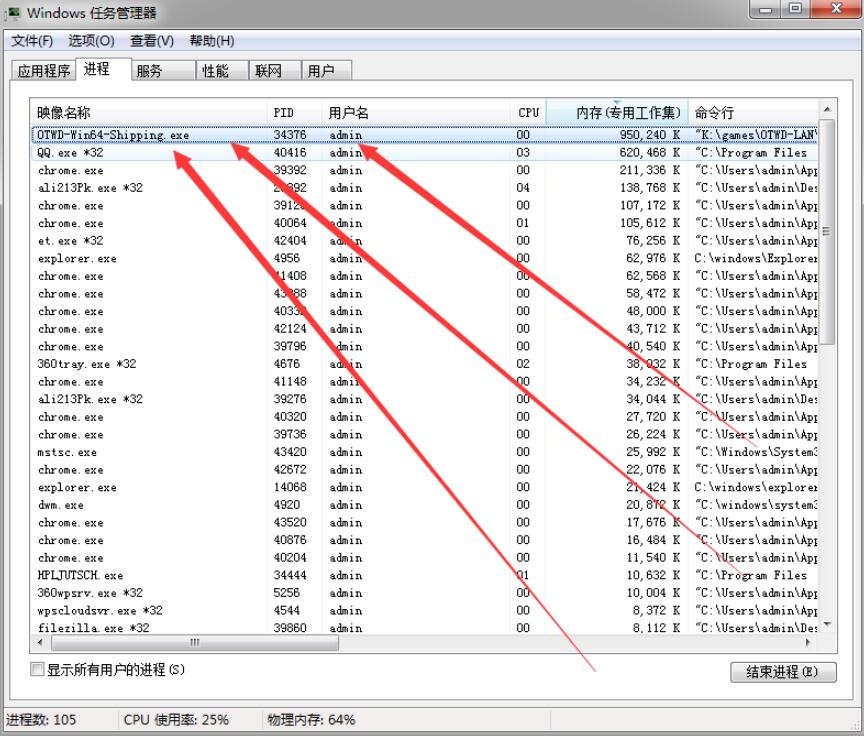Open the 文件(F) menu
The image size is (864, 736).
[x=32, y=41]
